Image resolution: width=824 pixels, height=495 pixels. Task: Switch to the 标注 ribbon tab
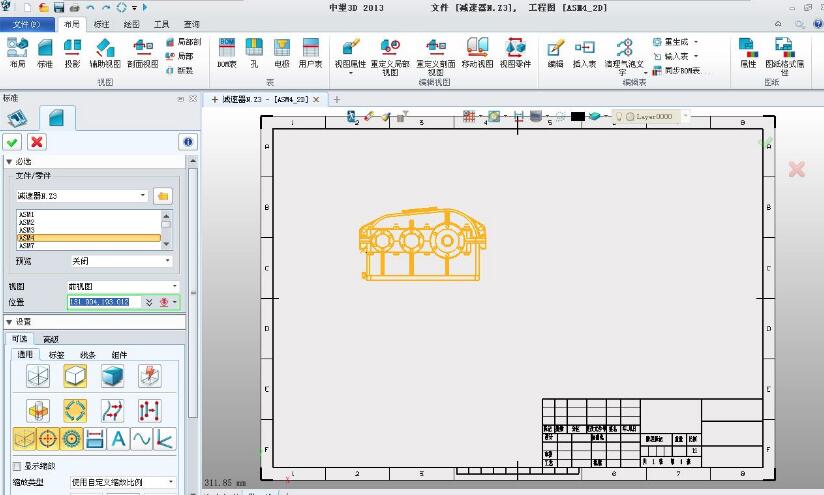click(x=101, y=24)
